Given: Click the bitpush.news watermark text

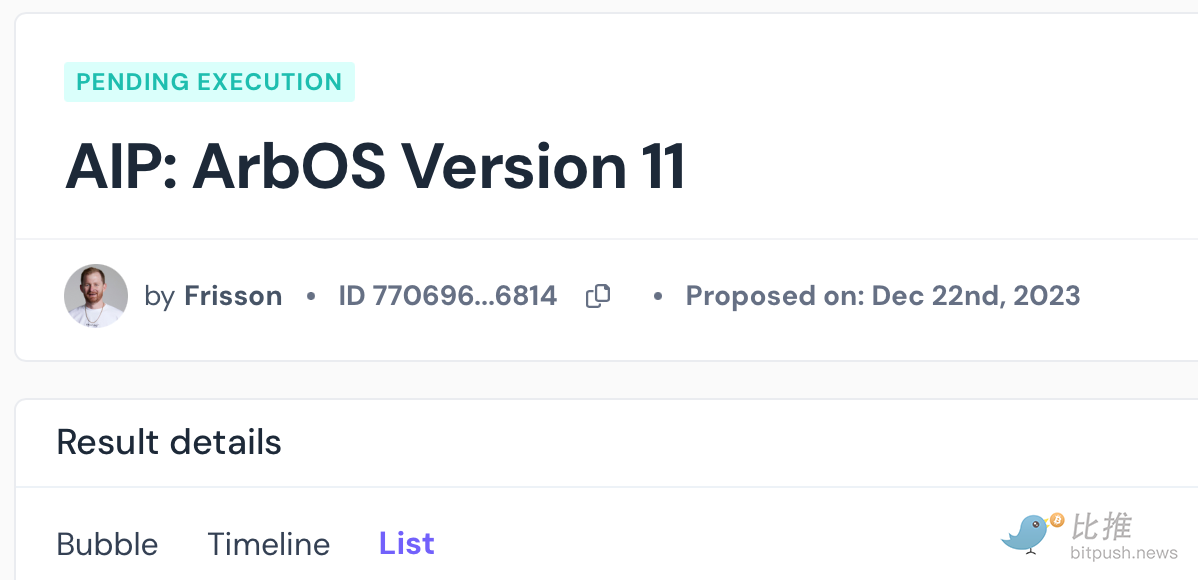Looking at the screenshot, I should pos(1123,553).
